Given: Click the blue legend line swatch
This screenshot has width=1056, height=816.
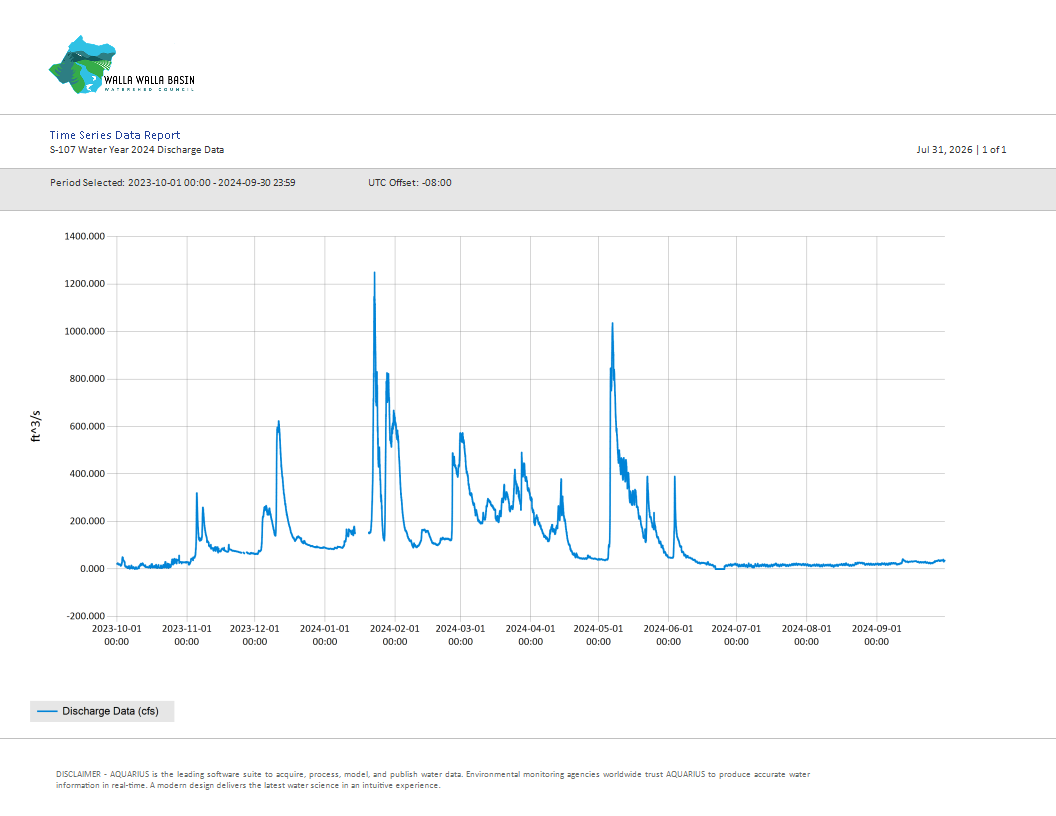Looking at the screenshot, I should 47,711.
